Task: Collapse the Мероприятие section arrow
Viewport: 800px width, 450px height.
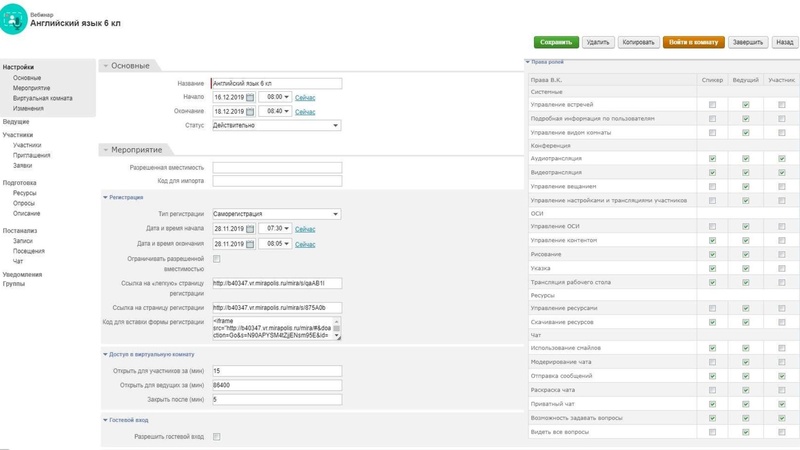Action: click(x=105, y=150)
